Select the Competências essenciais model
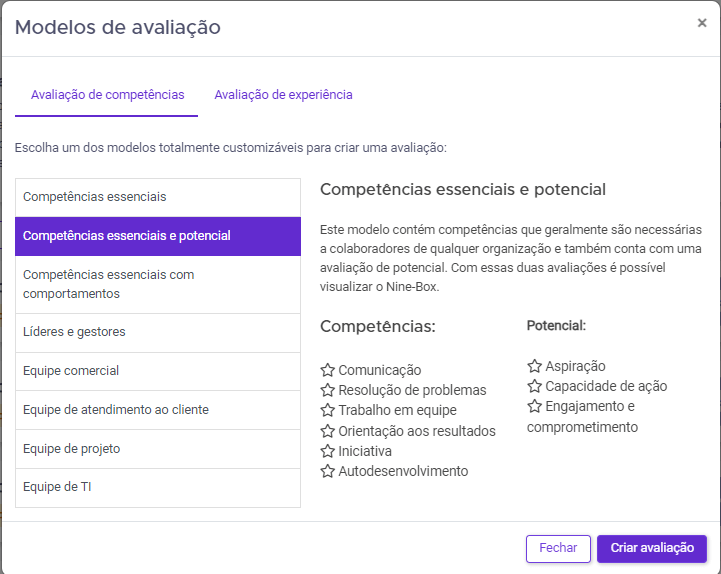The height and width of the screenshot is (574, 721). coord(158,197)
